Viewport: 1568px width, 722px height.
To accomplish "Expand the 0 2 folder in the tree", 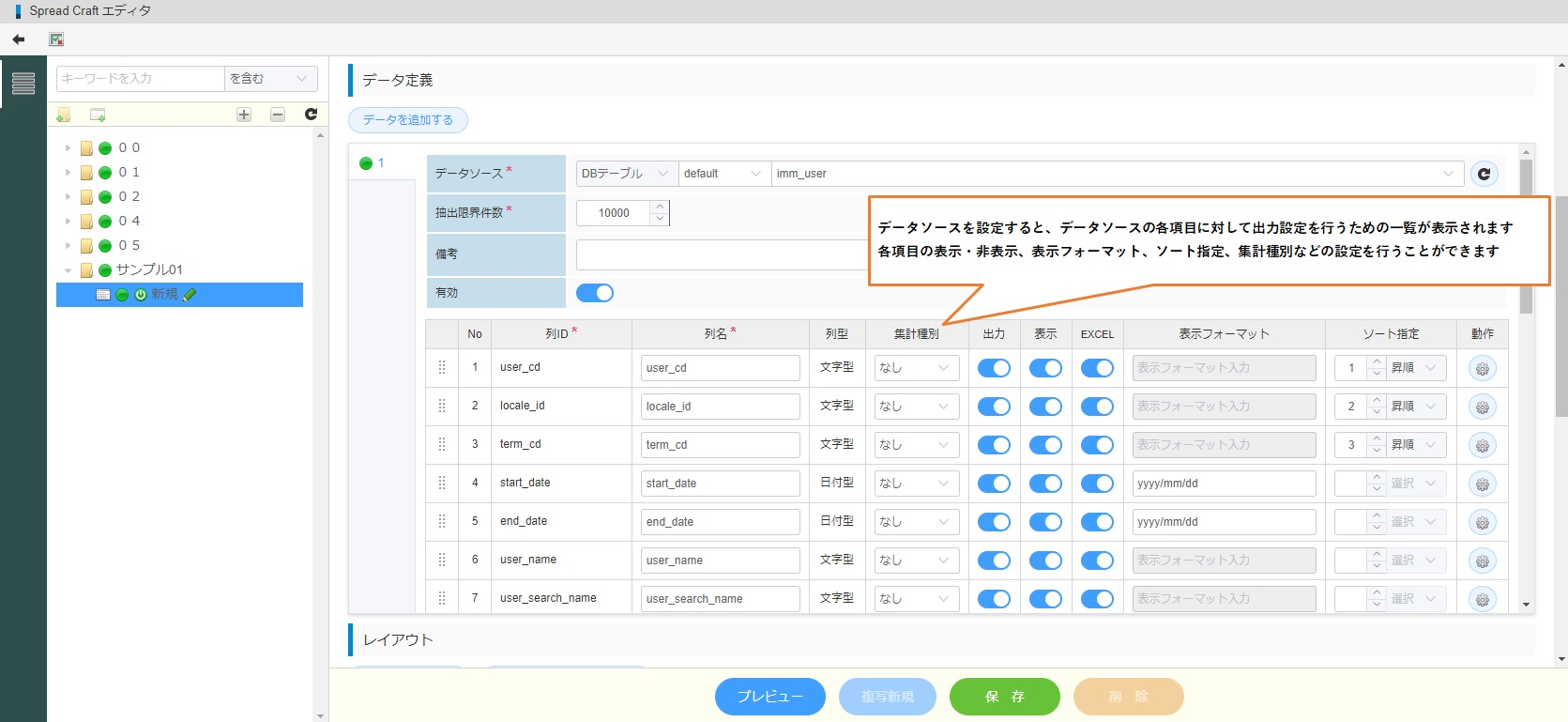I will coord(68,196).
